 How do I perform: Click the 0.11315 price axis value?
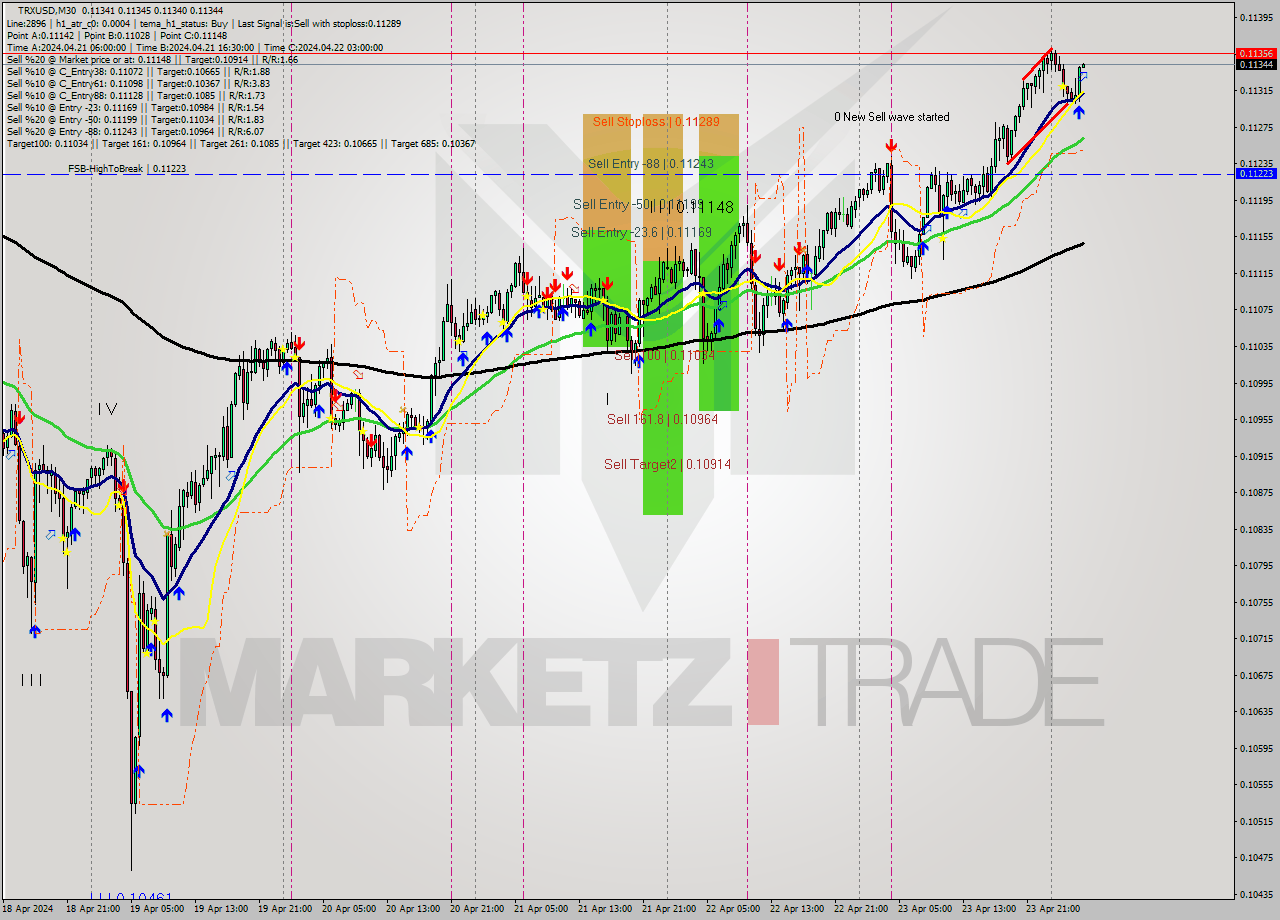1255,90
